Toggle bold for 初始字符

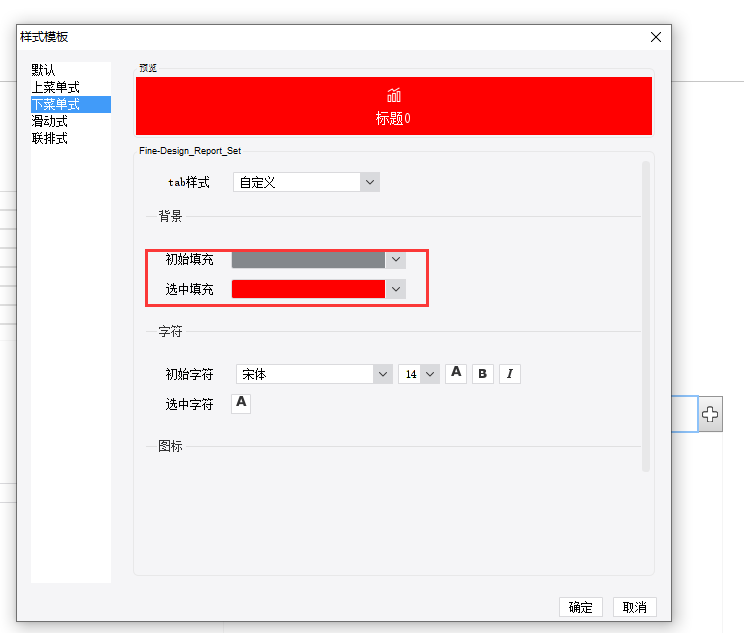pyautogui.click(x=483, y=373)
